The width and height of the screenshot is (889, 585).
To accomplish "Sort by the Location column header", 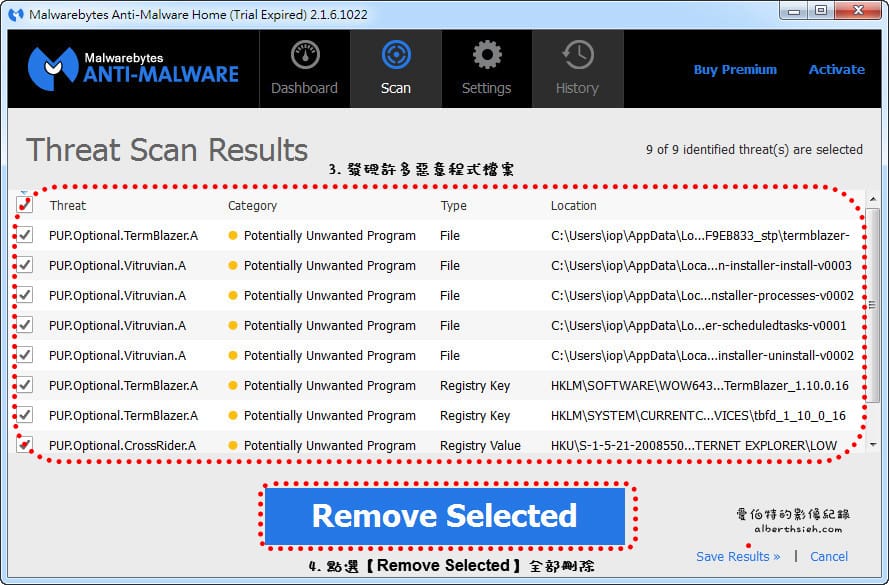I will [574, 206].
